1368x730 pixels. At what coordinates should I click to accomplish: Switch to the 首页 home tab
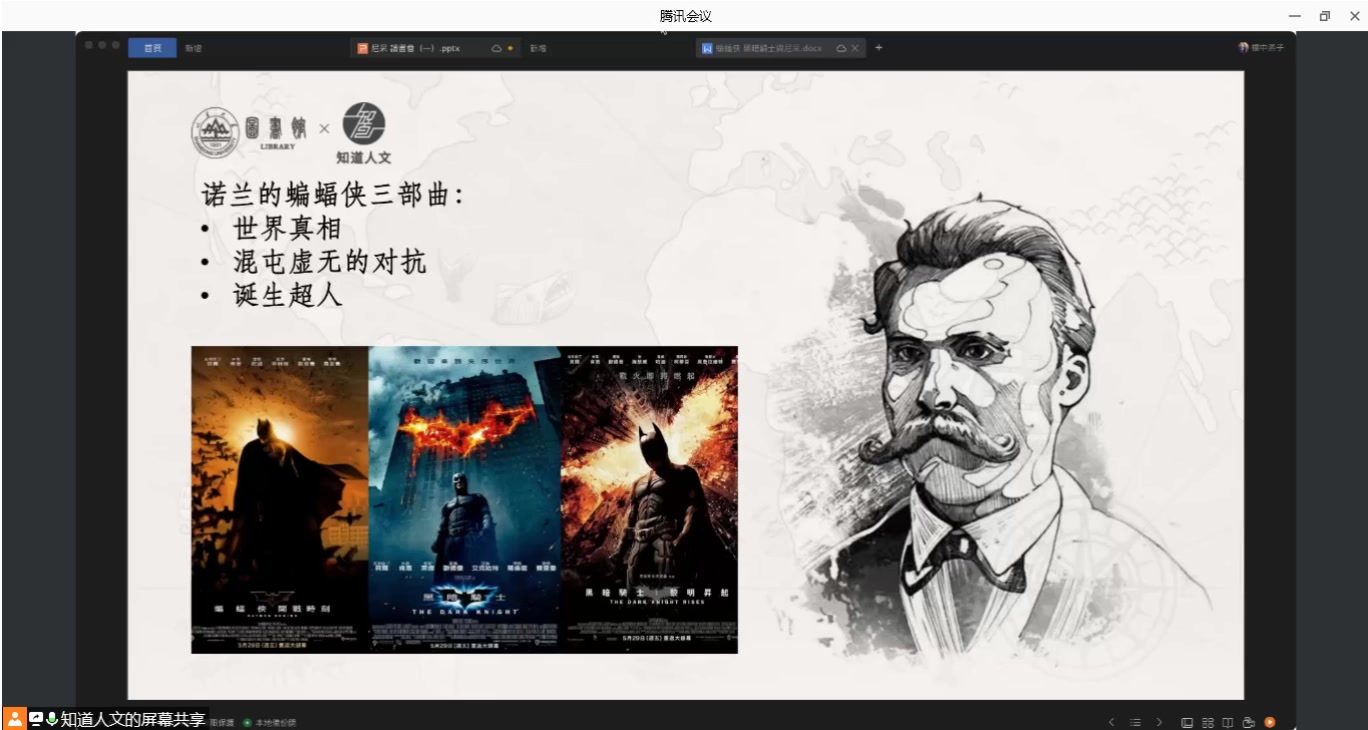[x=152, y=48]
